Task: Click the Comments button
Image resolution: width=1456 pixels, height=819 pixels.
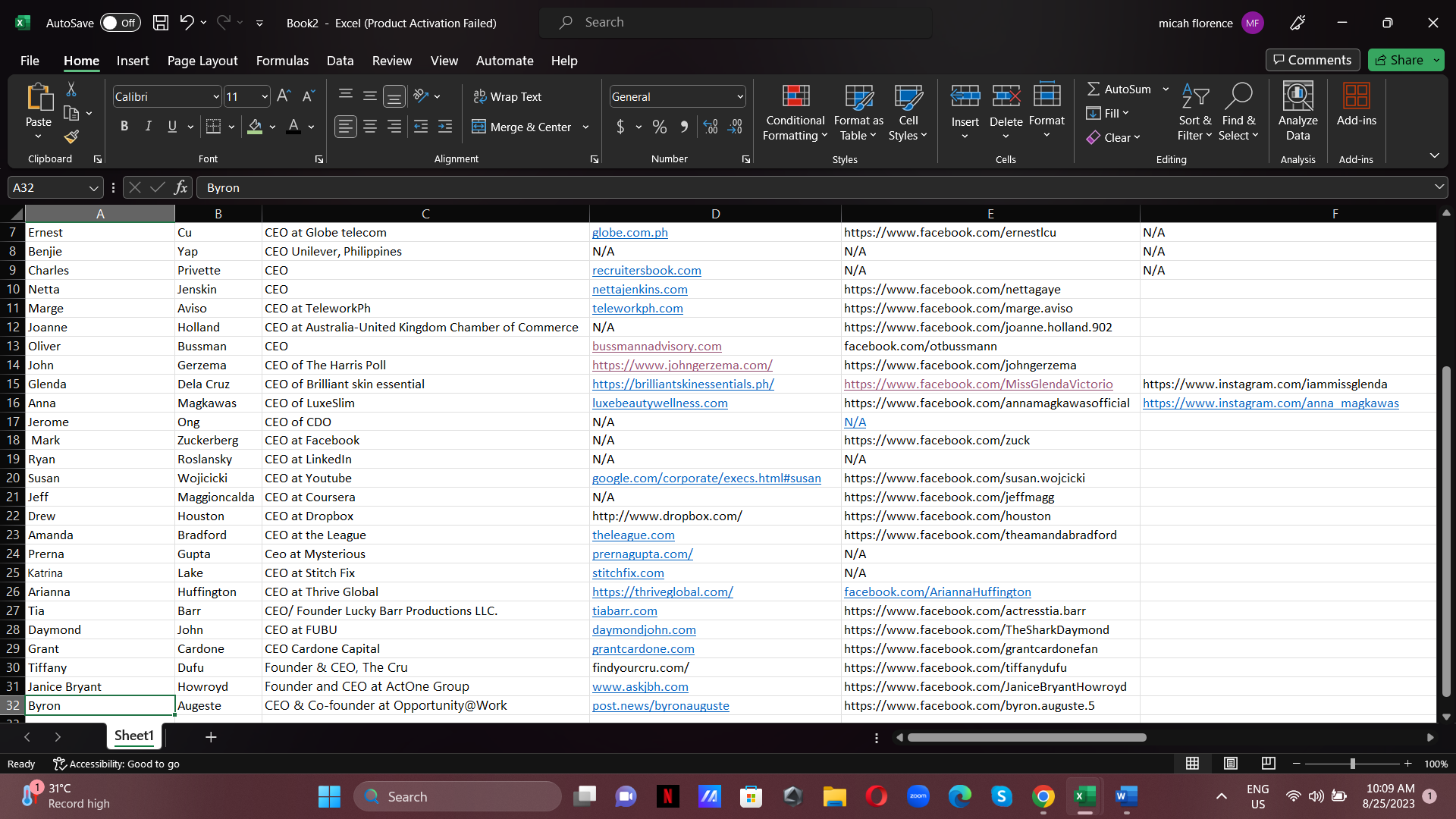Action: pos(1312,60)
